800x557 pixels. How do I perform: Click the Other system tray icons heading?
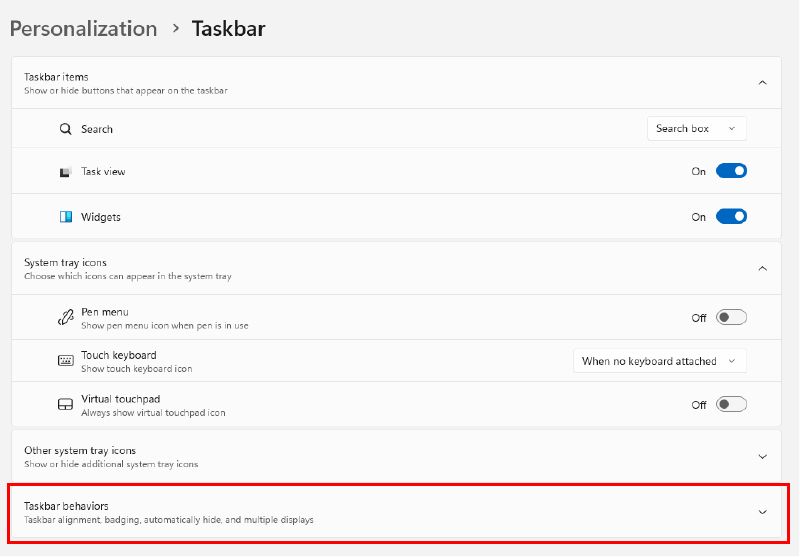click(80, 450)
